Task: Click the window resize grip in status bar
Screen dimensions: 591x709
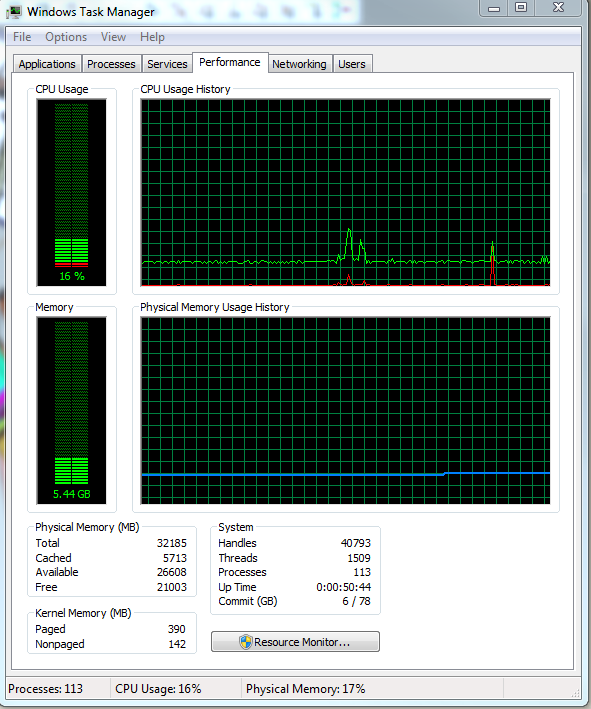Action: (575, 693)
